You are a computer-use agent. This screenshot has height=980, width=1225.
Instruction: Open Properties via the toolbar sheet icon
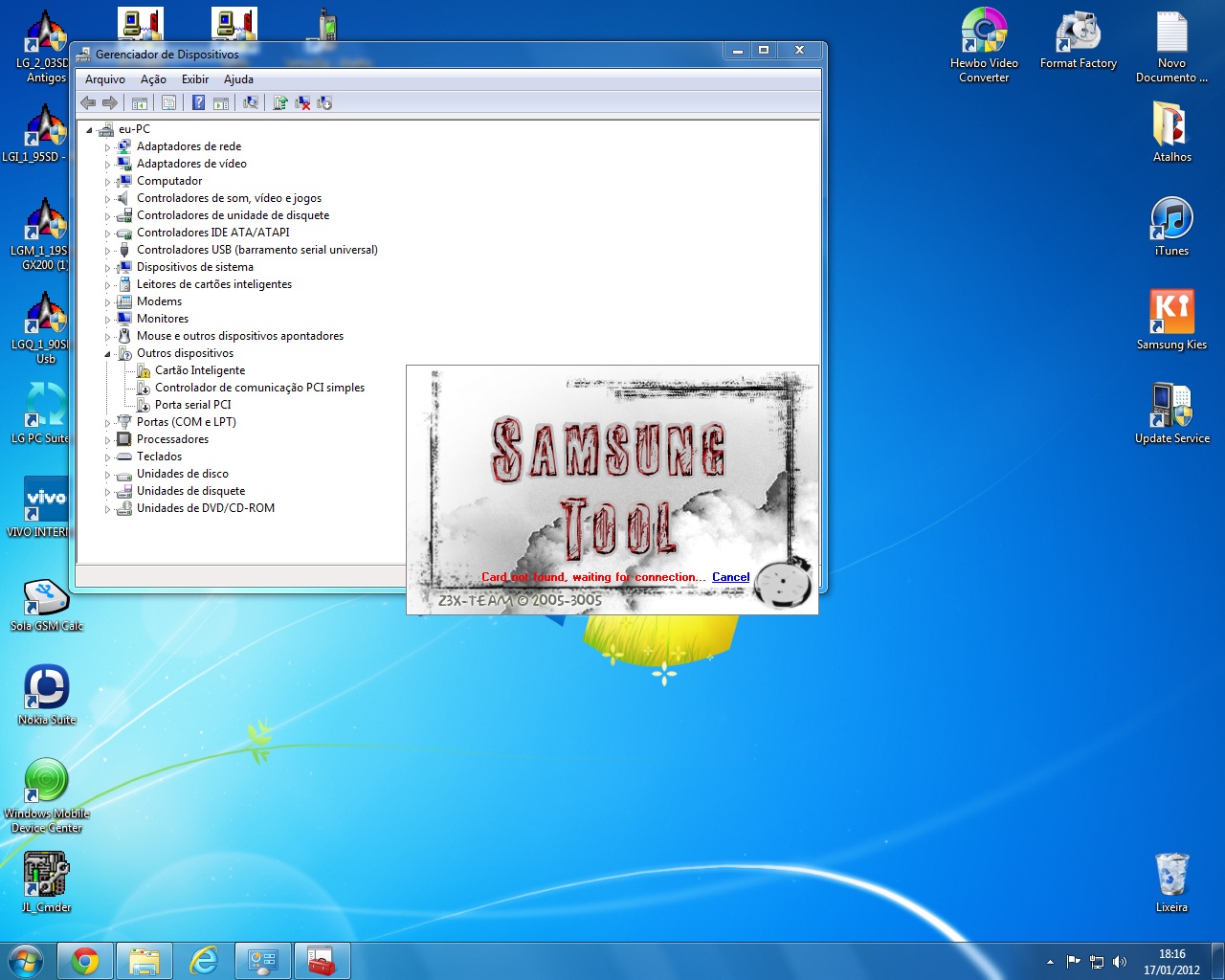[168, 102]
